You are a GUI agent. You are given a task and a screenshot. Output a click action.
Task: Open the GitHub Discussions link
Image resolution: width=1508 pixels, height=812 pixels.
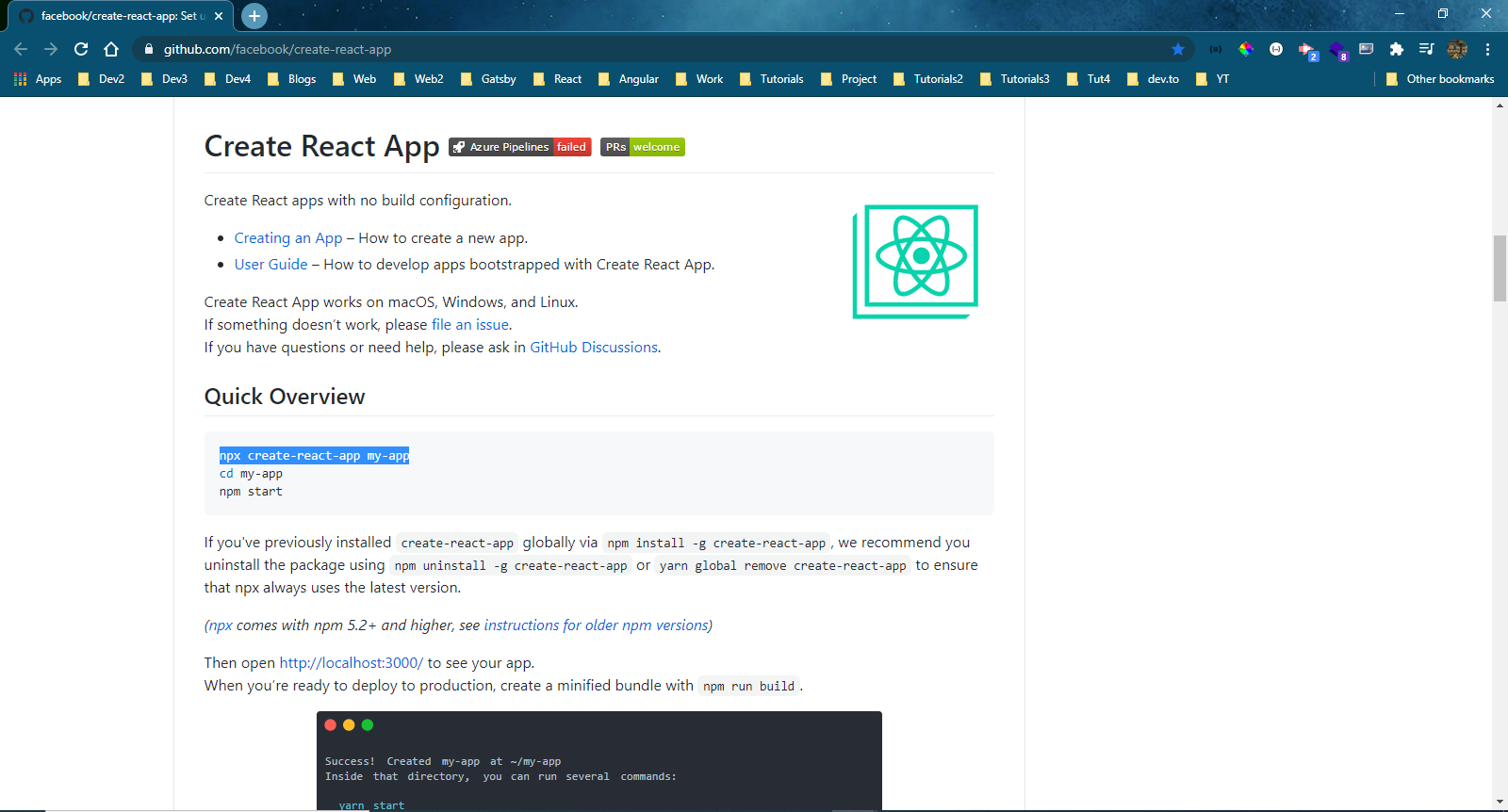click(594, 348)
